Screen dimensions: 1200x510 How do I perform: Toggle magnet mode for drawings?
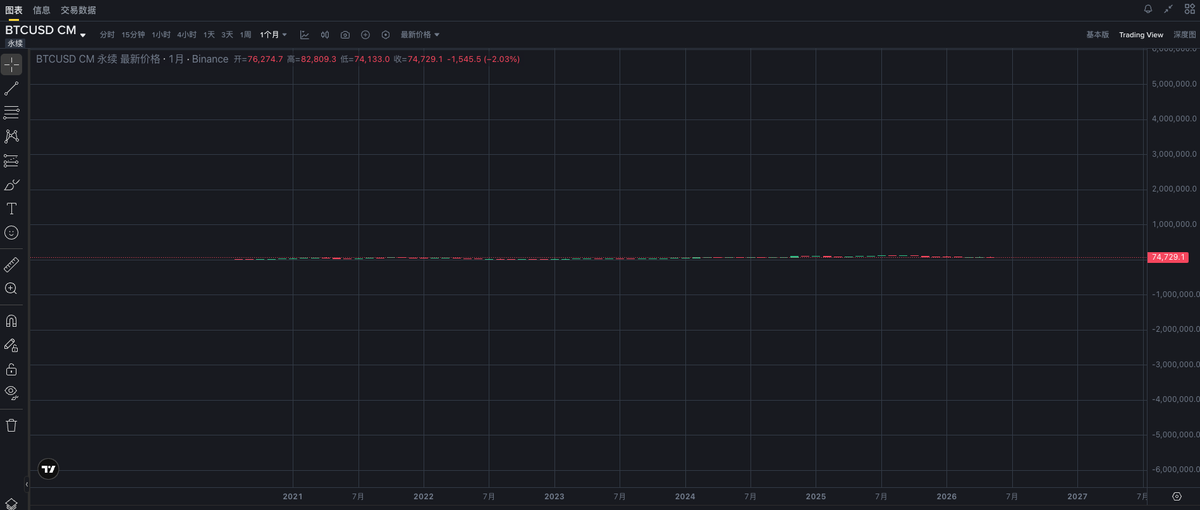pos(11,321)
